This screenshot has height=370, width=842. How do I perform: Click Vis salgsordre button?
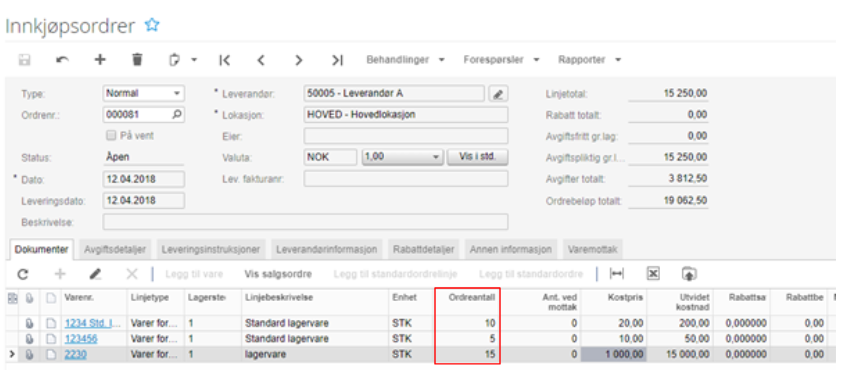(278, 274)
